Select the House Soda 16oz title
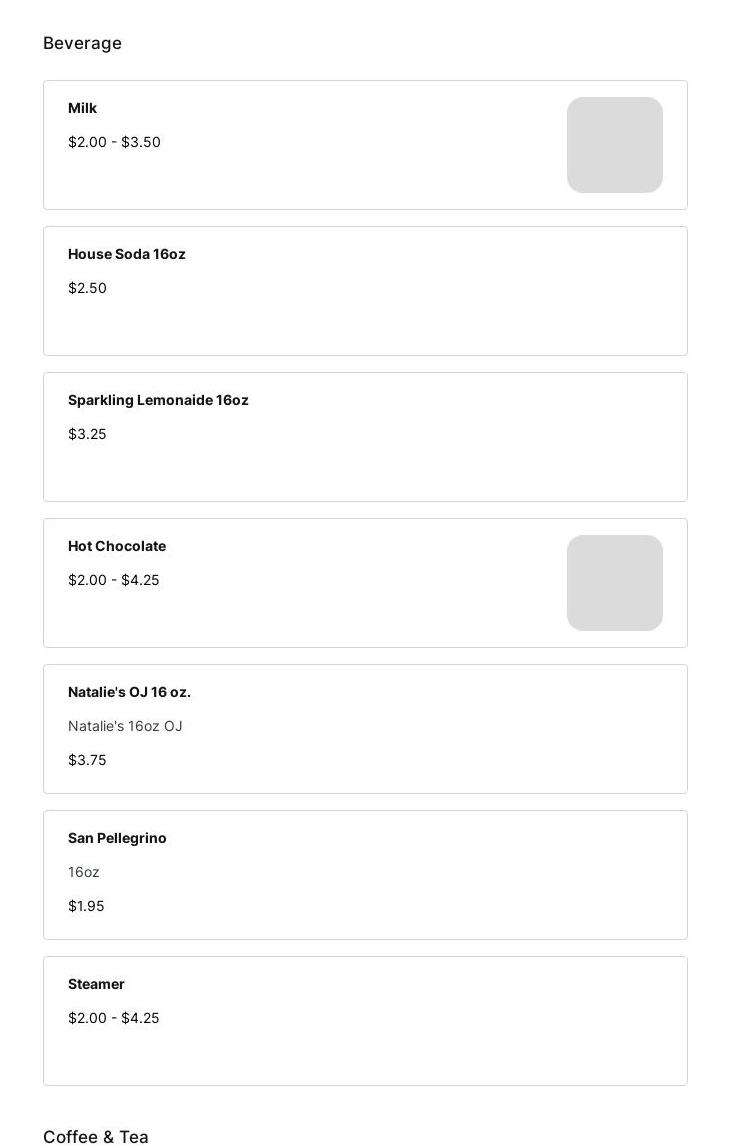Screen dimensions: 730x1146 [x=127, y=254]
